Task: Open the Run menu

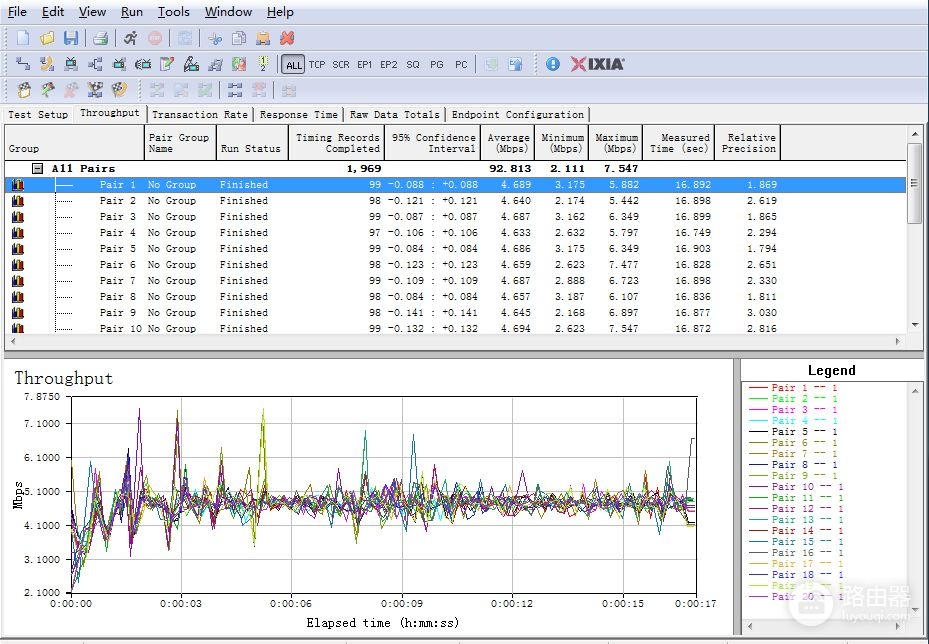Action: point(132,12)
